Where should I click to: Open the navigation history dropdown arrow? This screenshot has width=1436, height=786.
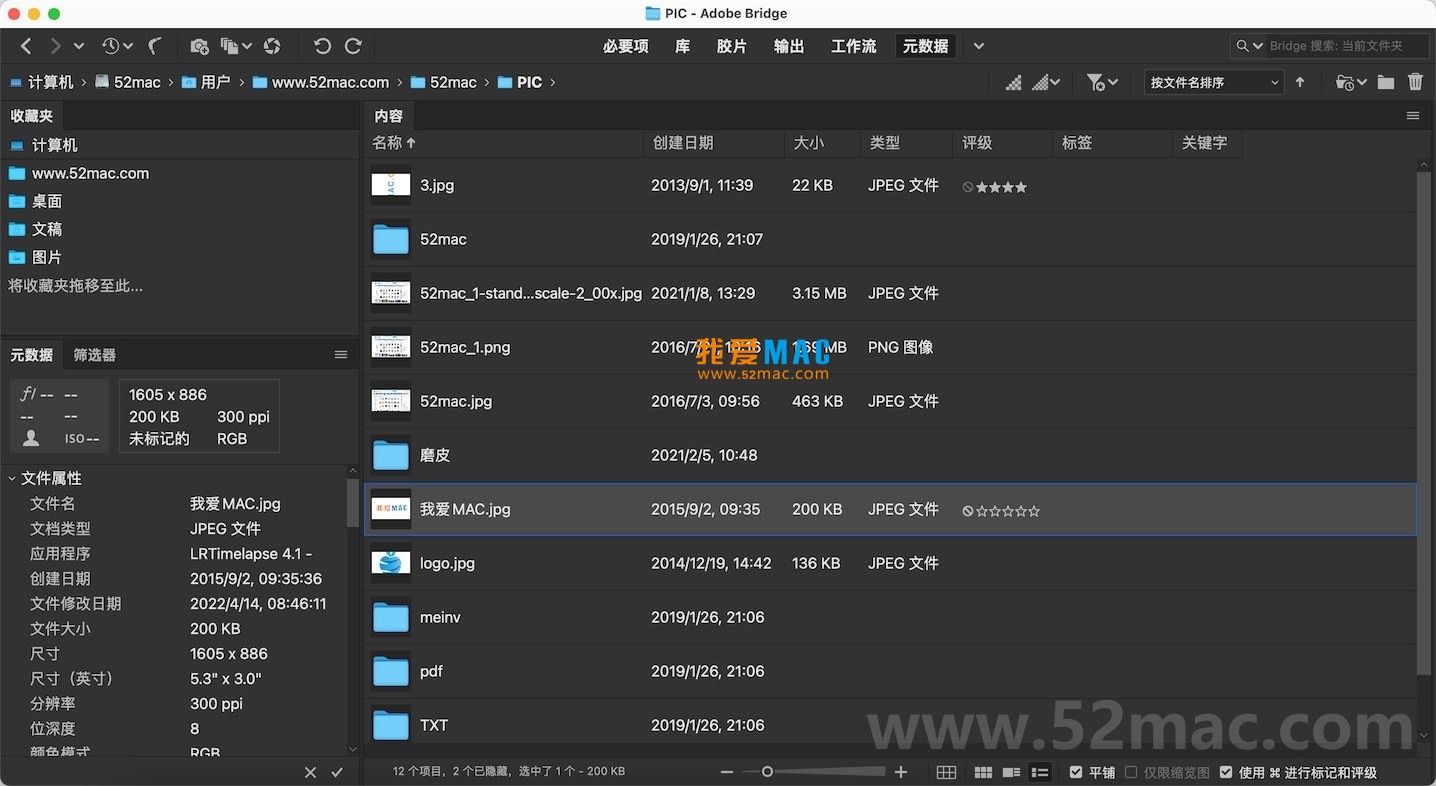[x=79, y=46]
